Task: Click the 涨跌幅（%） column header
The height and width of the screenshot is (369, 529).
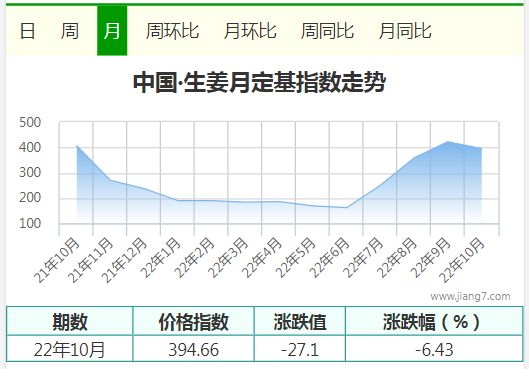Action: pyautogui.click(x=434, y=321)
